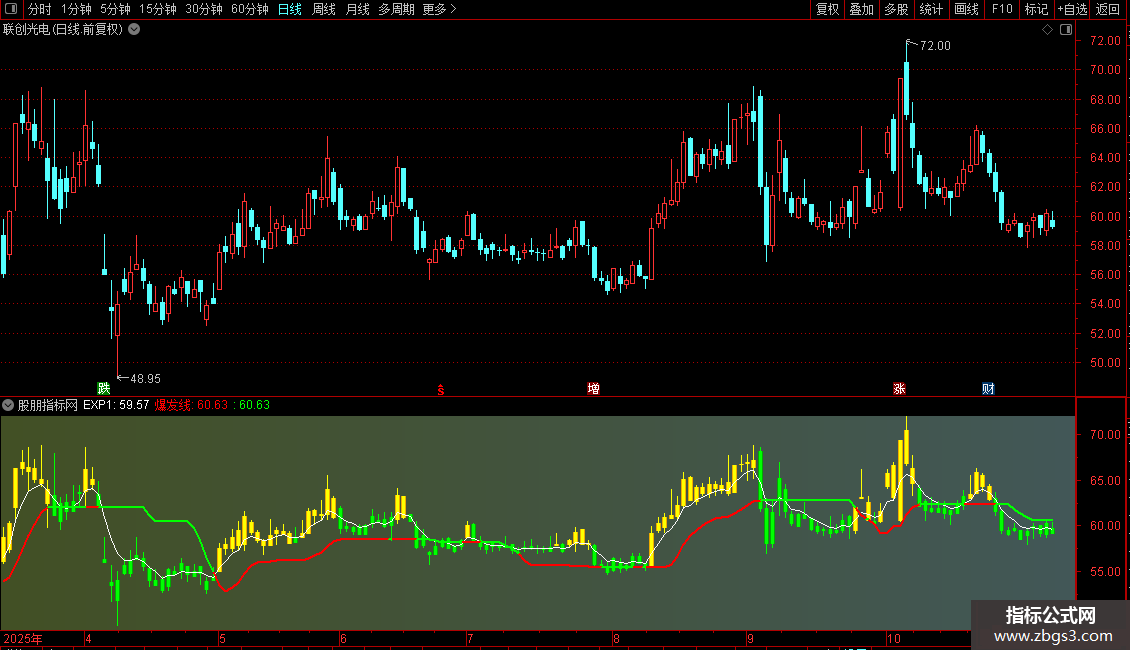The width and height of the screenshot is (1130, 650).
Task: Click the 标记 mark button
Action: tap(1036, 9)
